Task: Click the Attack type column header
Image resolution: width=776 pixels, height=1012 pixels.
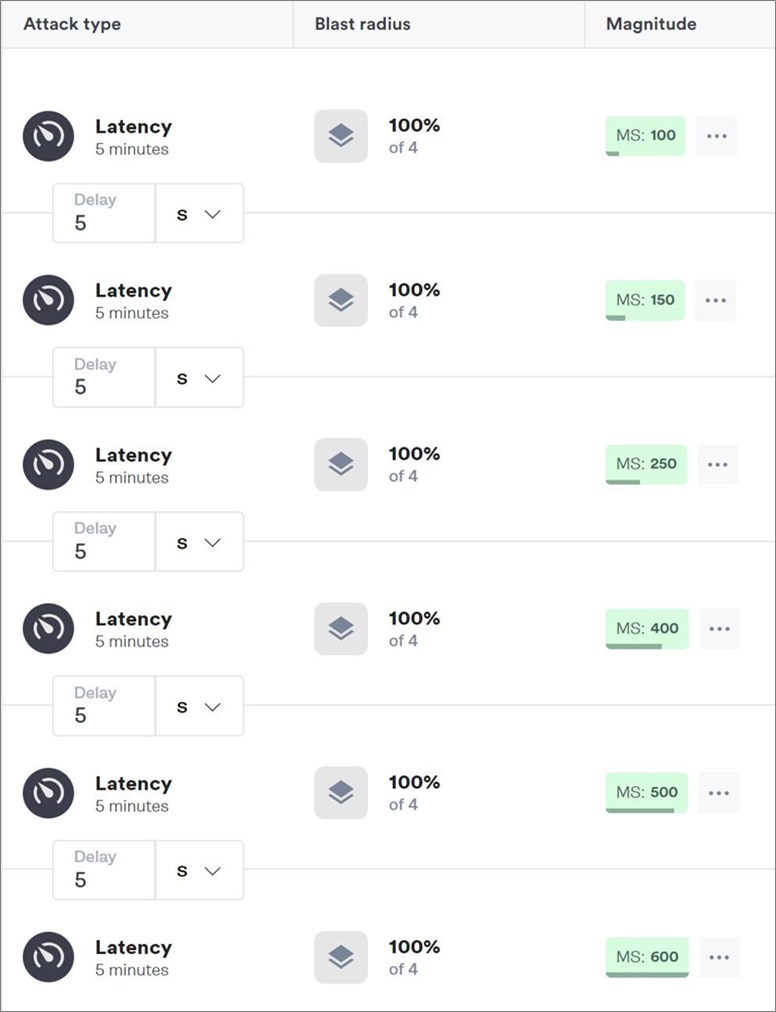Action: [x=72, y=25]
